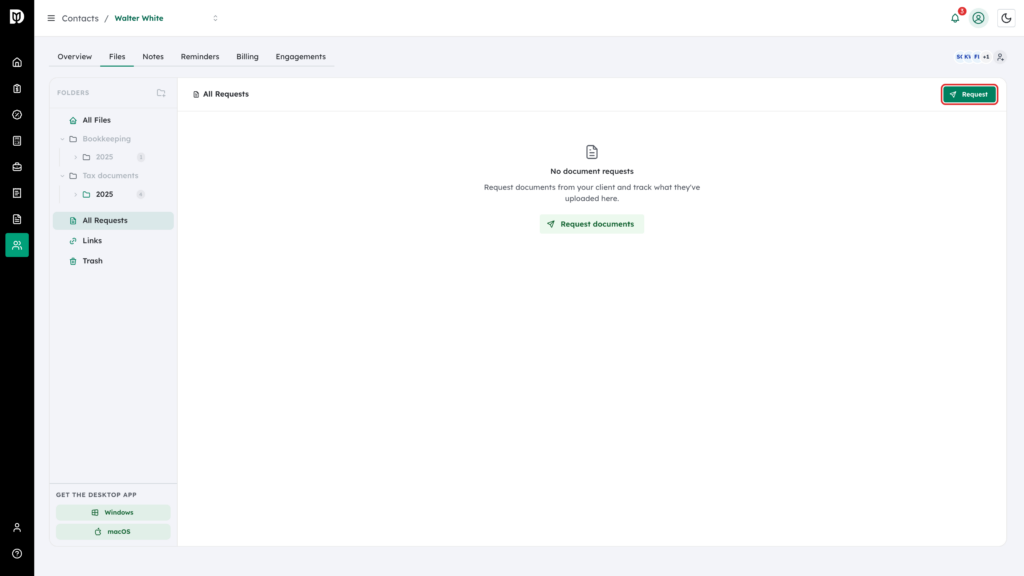Click the app logo in the sidebar

click(x=17, y=16)
